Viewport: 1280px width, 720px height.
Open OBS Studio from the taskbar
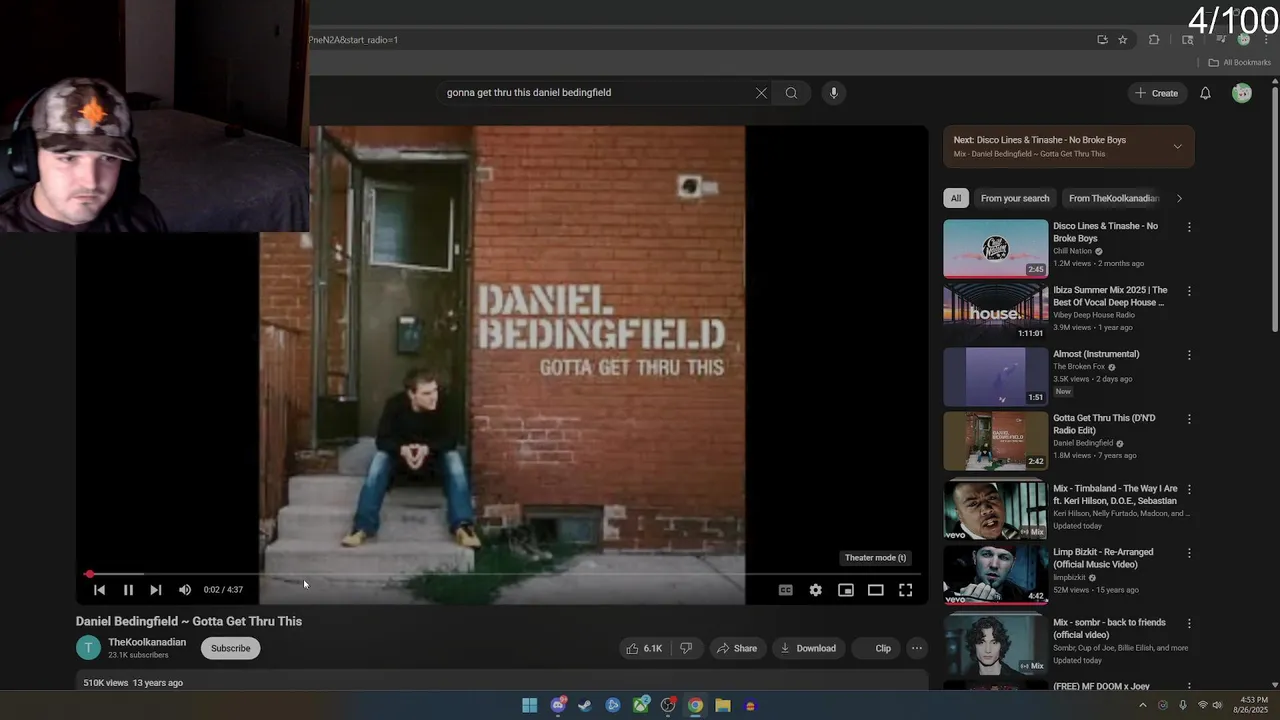point(668,705)
